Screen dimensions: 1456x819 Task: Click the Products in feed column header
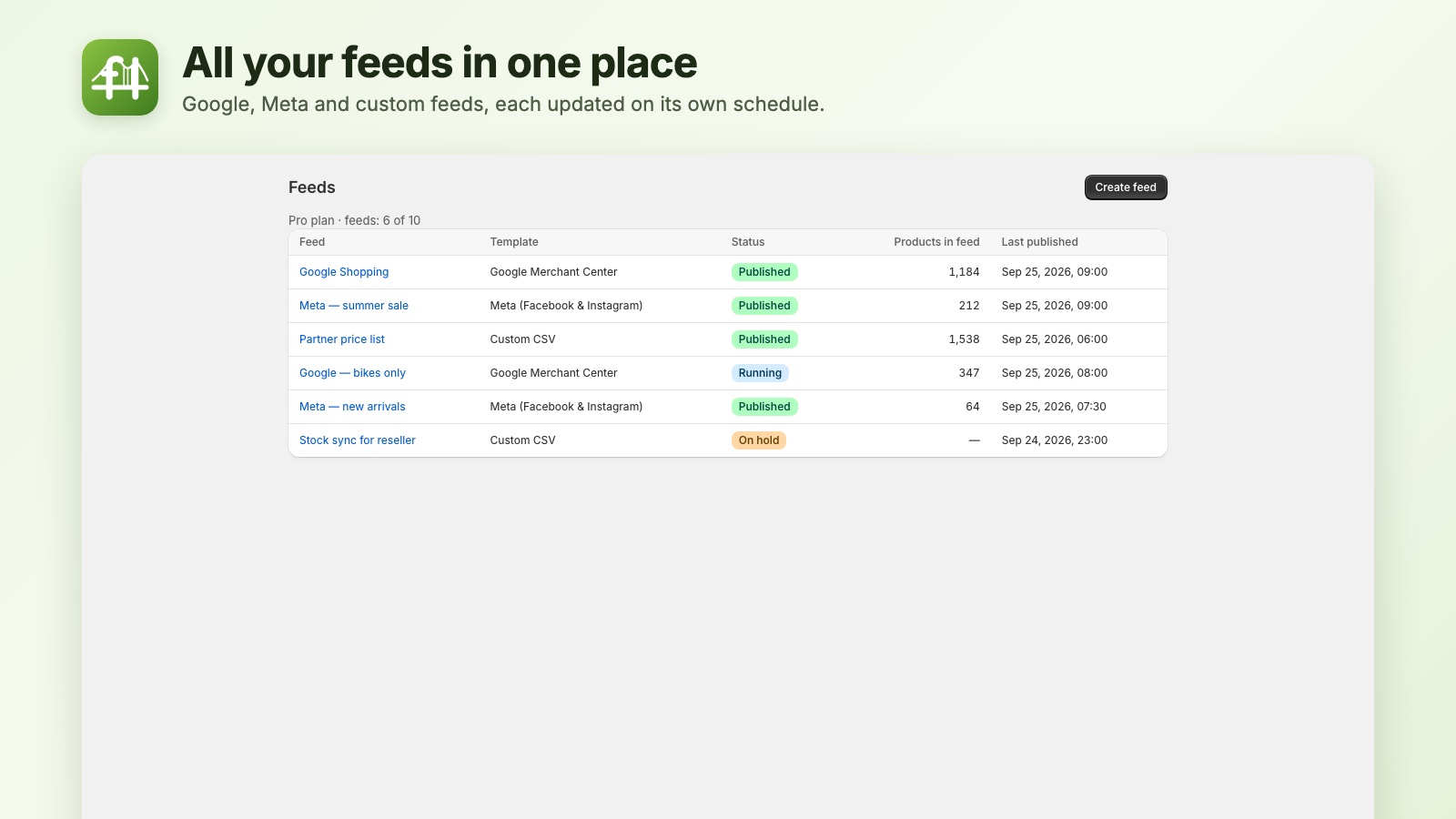[x=936, y=242]
